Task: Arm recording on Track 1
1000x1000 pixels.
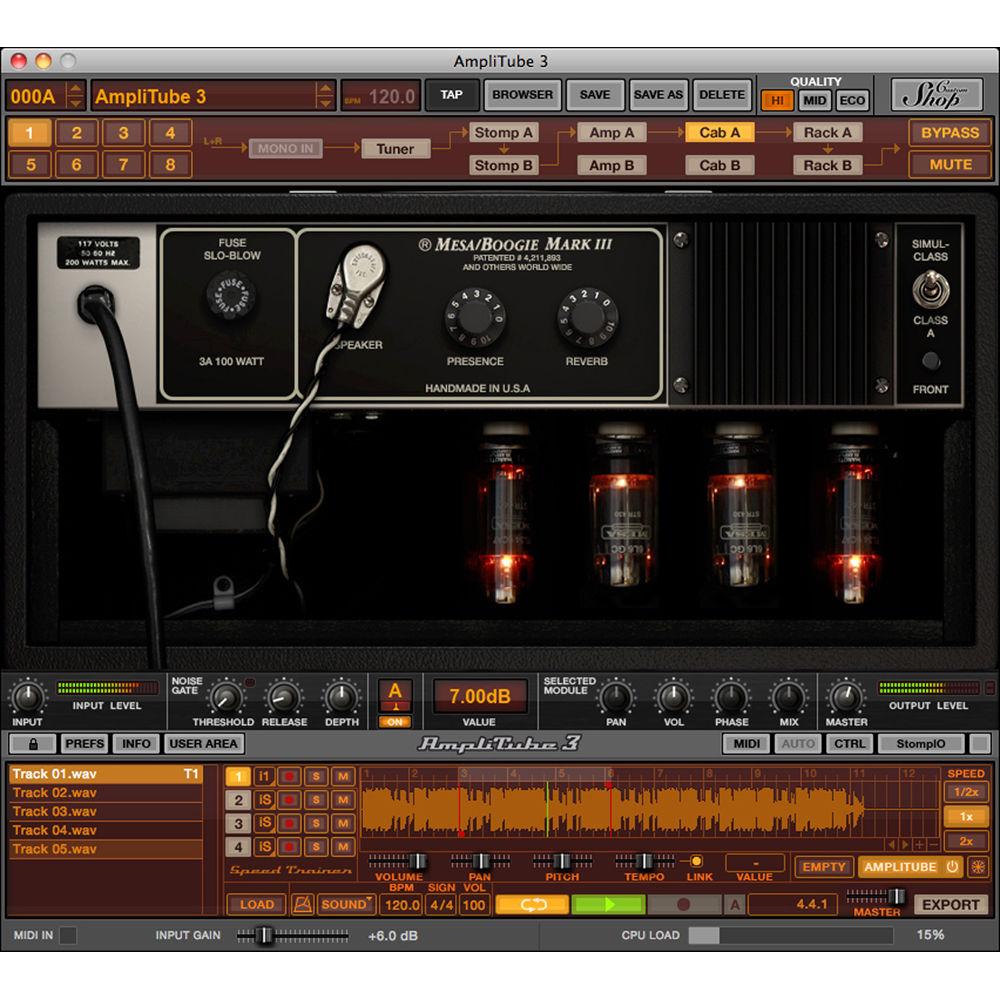Action: coord(287,775)
